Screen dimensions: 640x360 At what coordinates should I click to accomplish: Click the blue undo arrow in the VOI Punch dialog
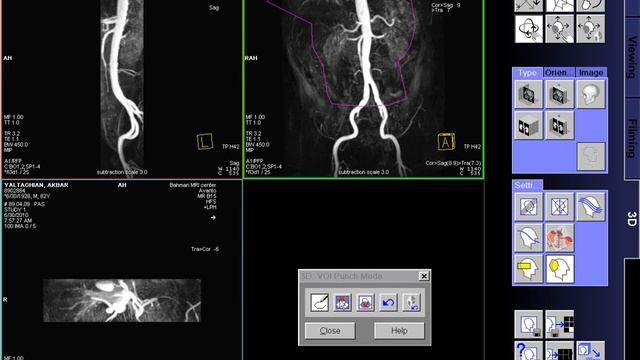388,302
